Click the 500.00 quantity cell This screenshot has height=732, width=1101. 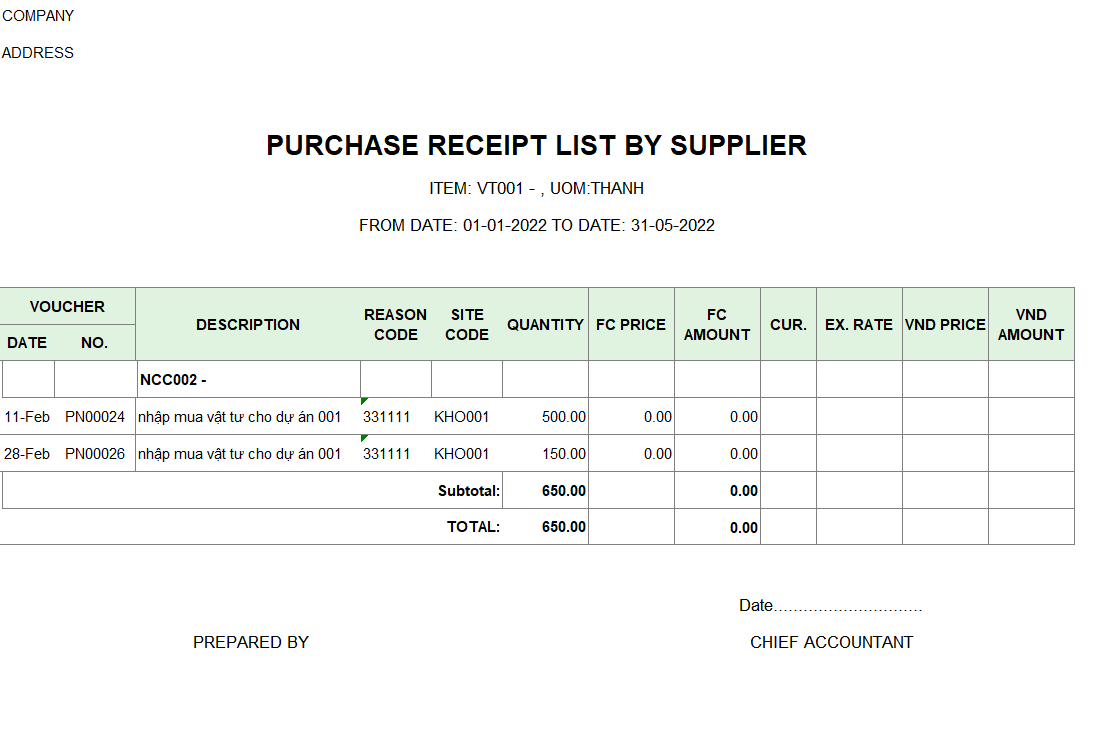coord(546,417)
